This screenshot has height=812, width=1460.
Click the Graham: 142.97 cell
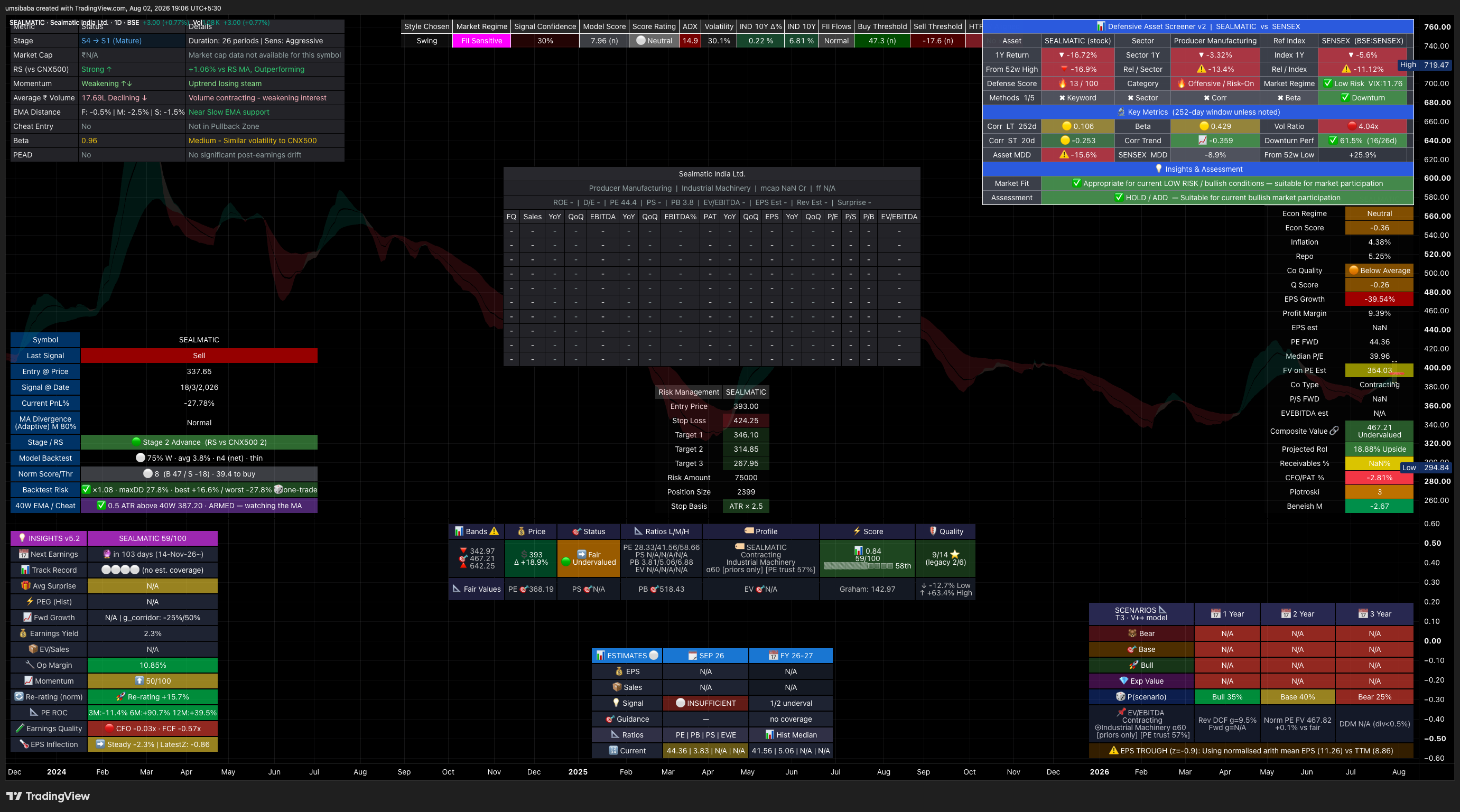(867, 589)
